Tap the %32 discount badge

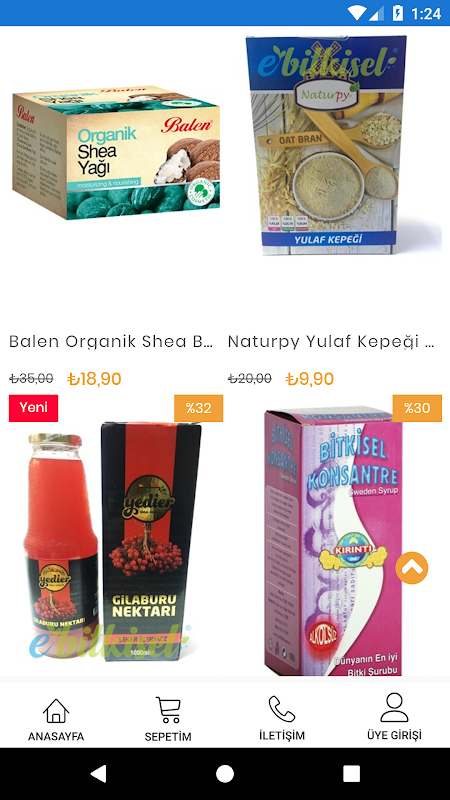click(x=198, y=408)
